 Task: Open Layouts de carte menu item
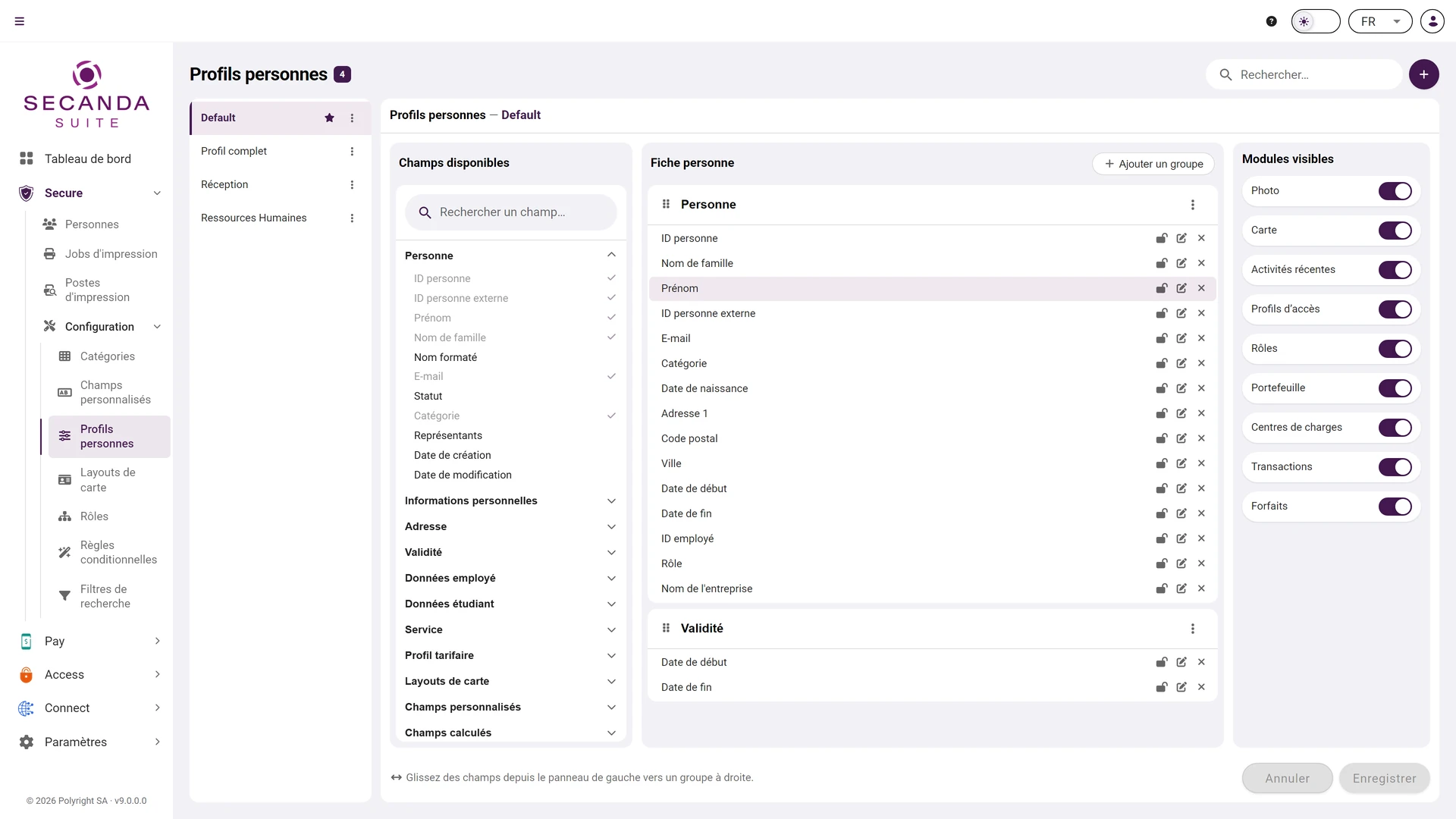coord(109,480)
